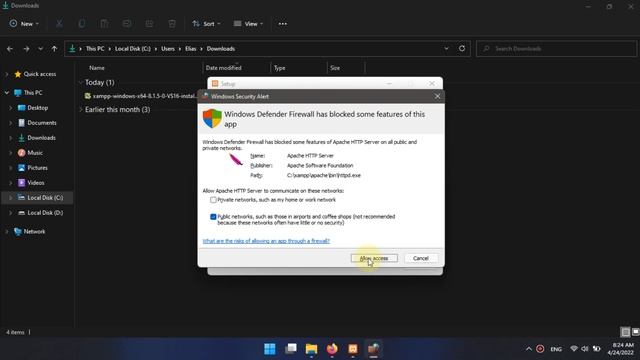Viewport: 640px width, 360px height.
Task: Open Task View on the taskbar
Action: point(291,349)
